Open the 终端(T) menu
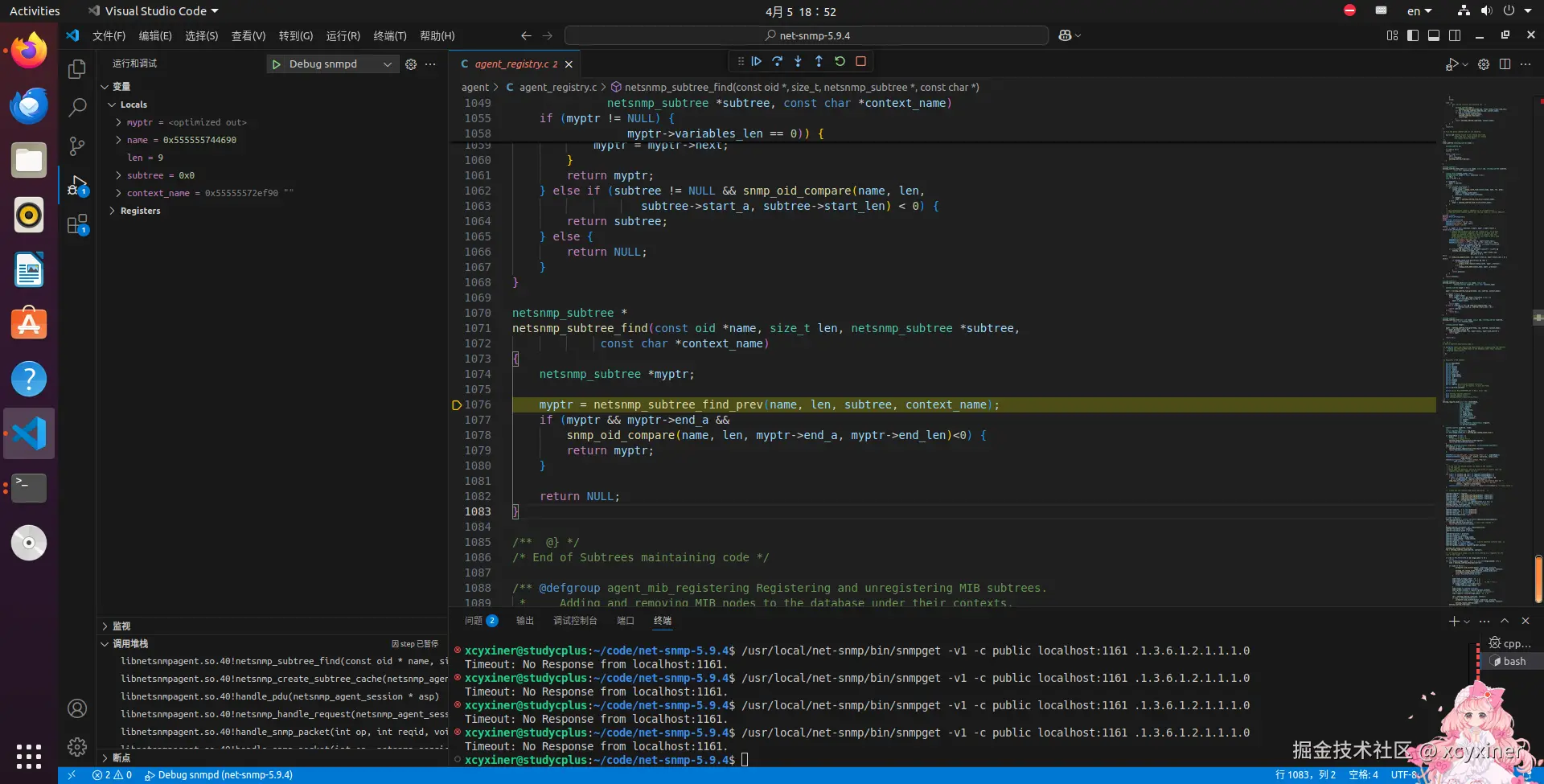The width and height of the screenshot is (1544, 784). 390,36
